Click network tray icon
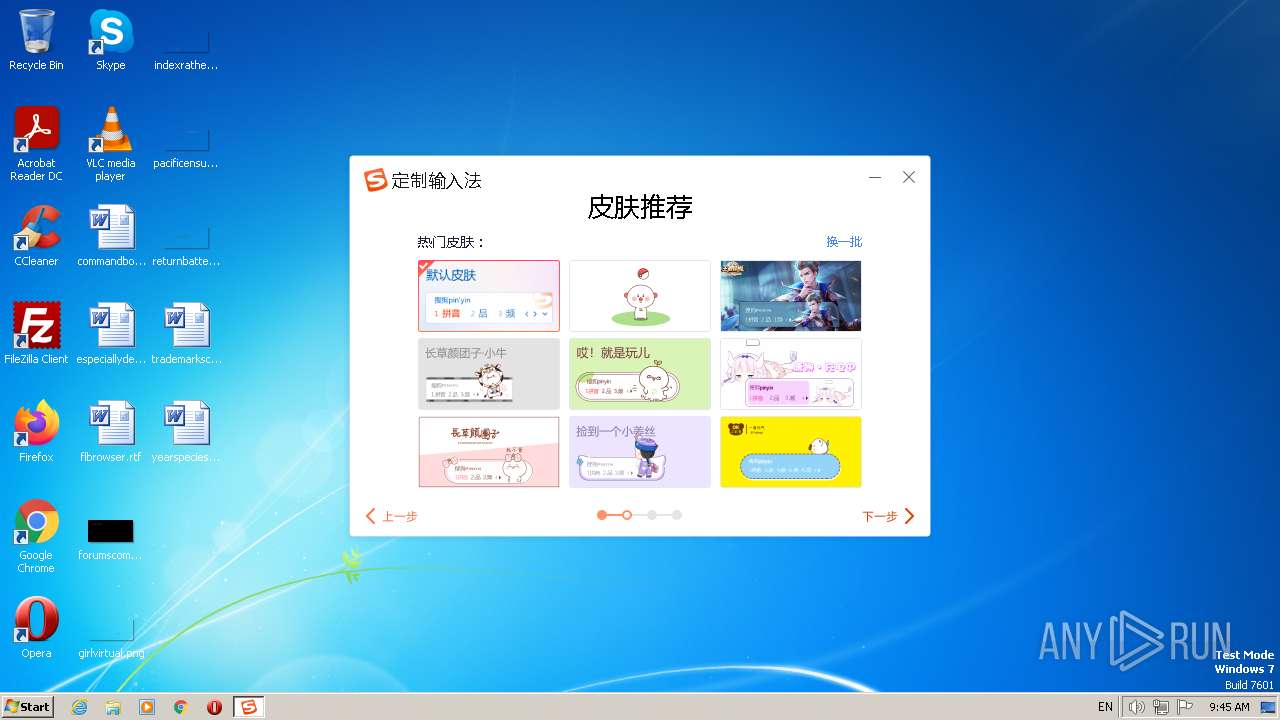The width and height of the screenshot is (1280, 720). coord(1161,707)
